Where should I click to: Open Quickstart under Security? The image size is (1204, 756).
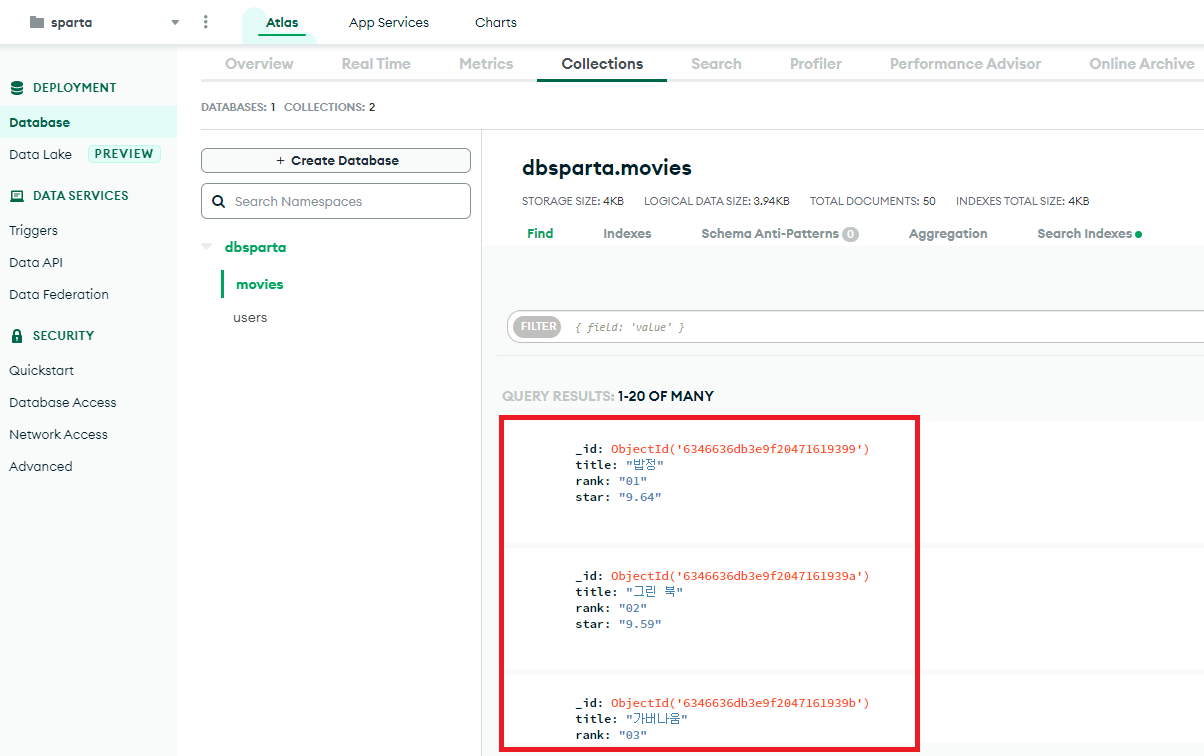pyautogui.click(x=41, y=370)
